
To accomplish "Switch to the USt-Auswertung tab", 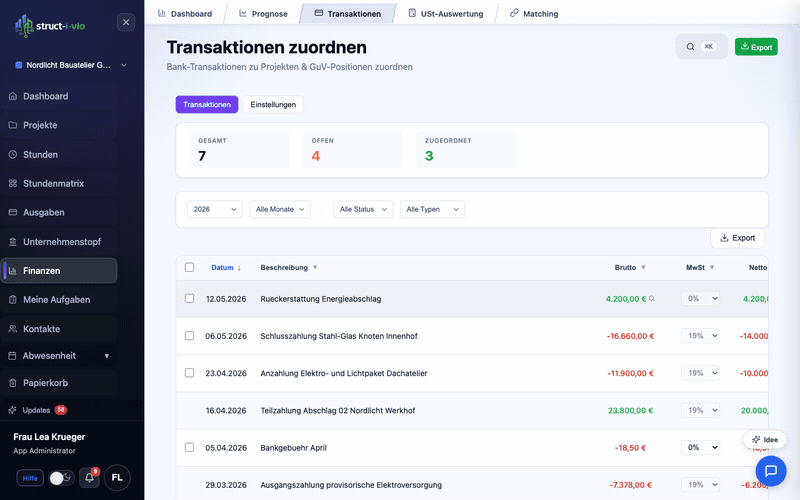I will 445,14.
